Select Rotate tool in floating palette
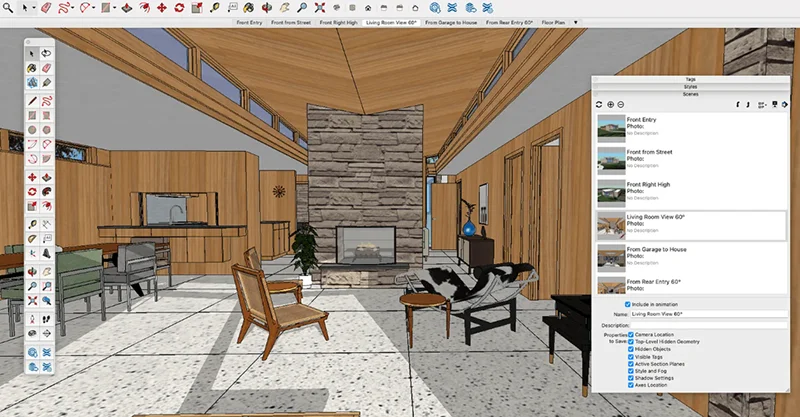Screen dimensions: 800x417 [32, 192]
